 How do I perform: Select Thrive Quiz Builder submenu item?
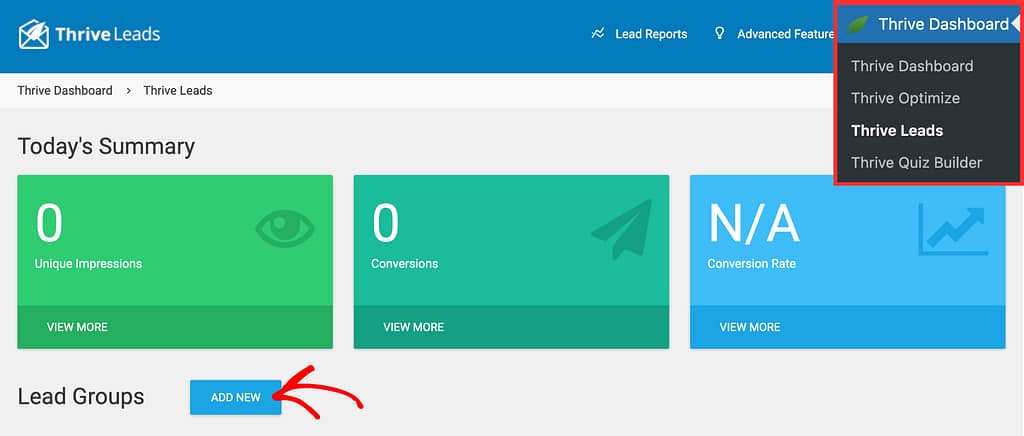coord(916,163)
